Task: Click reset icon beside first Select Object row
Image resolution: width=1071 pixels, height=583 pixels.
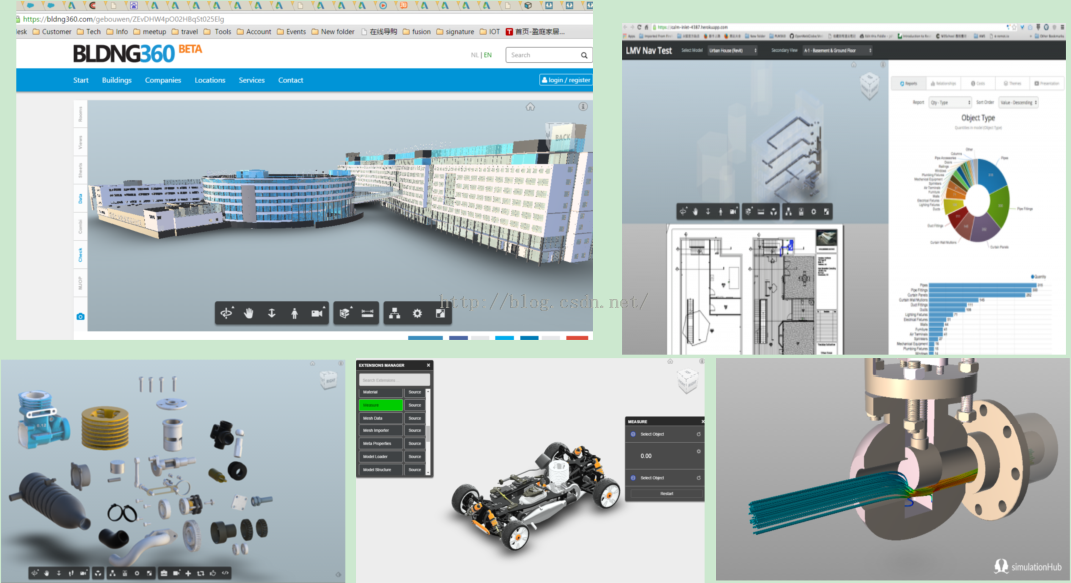Action: coord(699,434)
